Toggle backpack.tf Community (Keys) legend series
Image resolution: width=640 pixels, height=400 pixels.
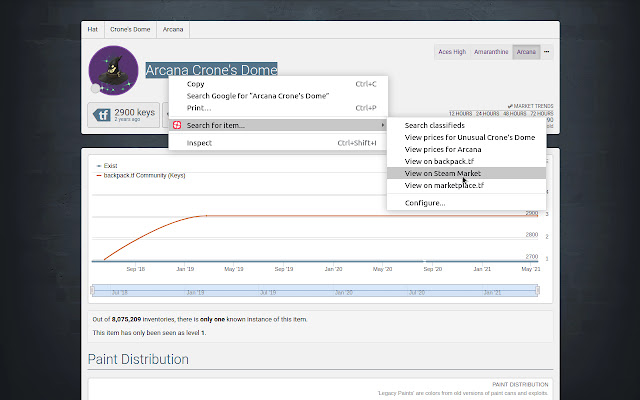coord(141,176)
